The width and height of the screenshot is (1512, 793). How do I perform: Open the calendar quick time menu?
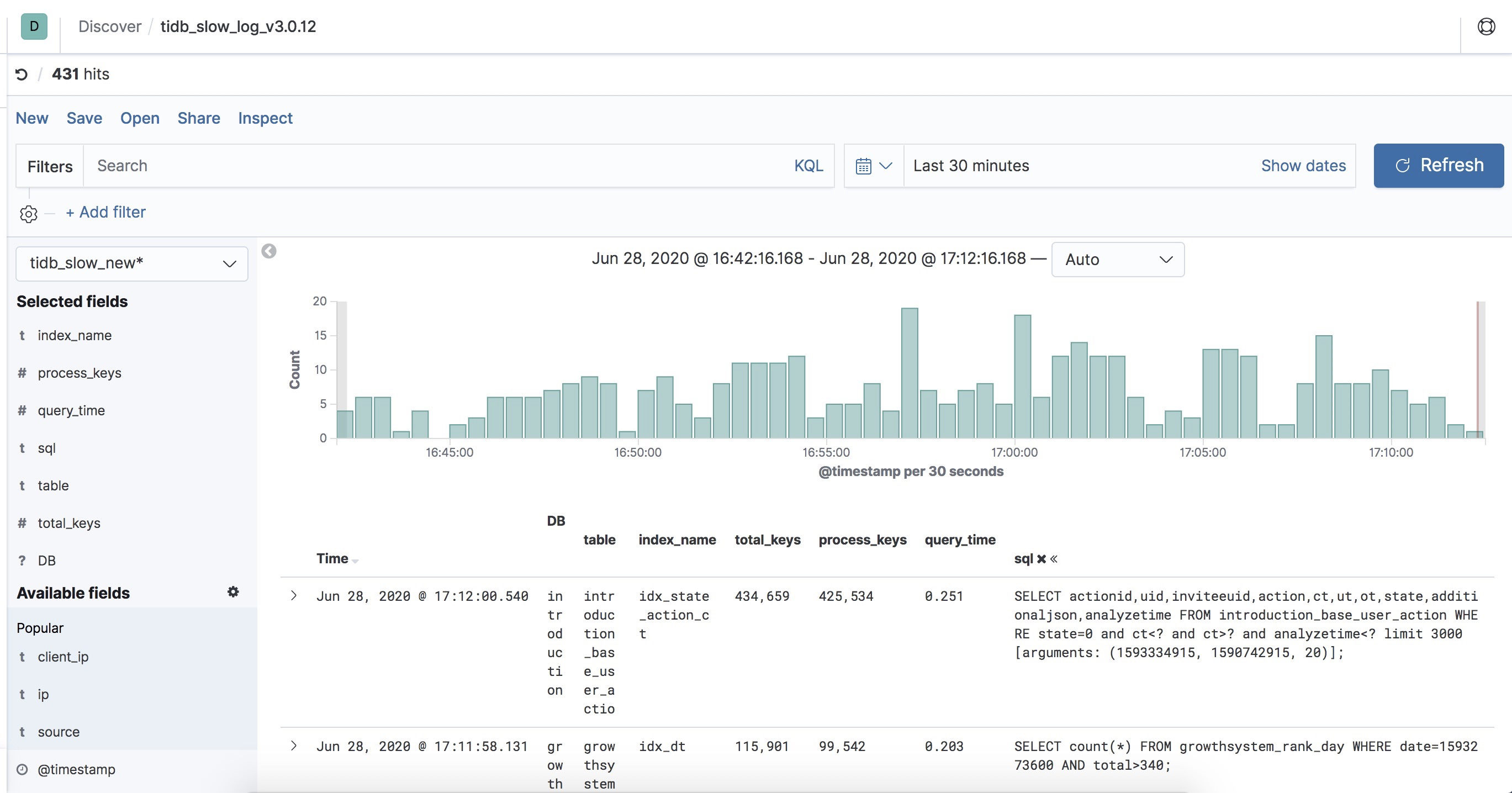874,166
